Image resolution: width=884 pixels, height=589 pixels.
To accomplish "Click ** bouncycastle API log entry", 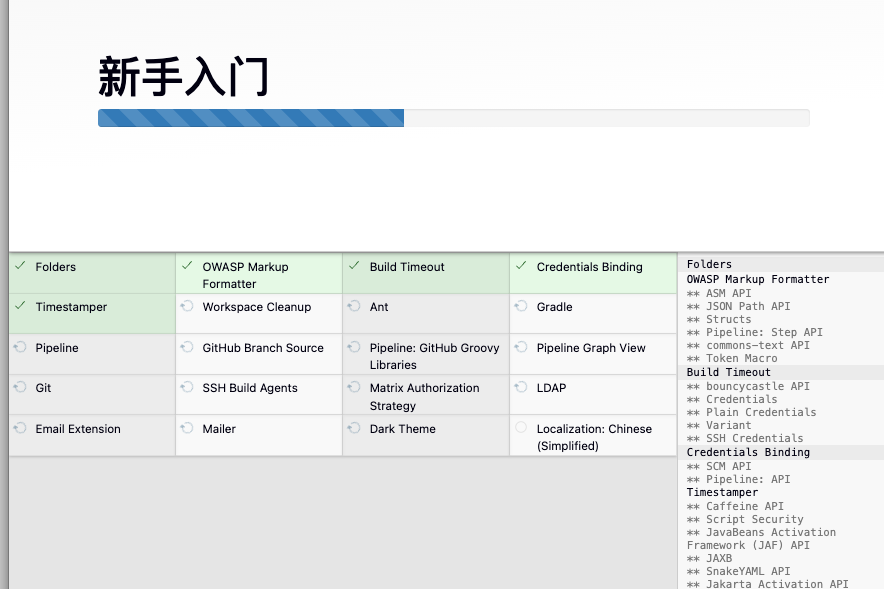I will pyautogui.click(x=748, y=386).
